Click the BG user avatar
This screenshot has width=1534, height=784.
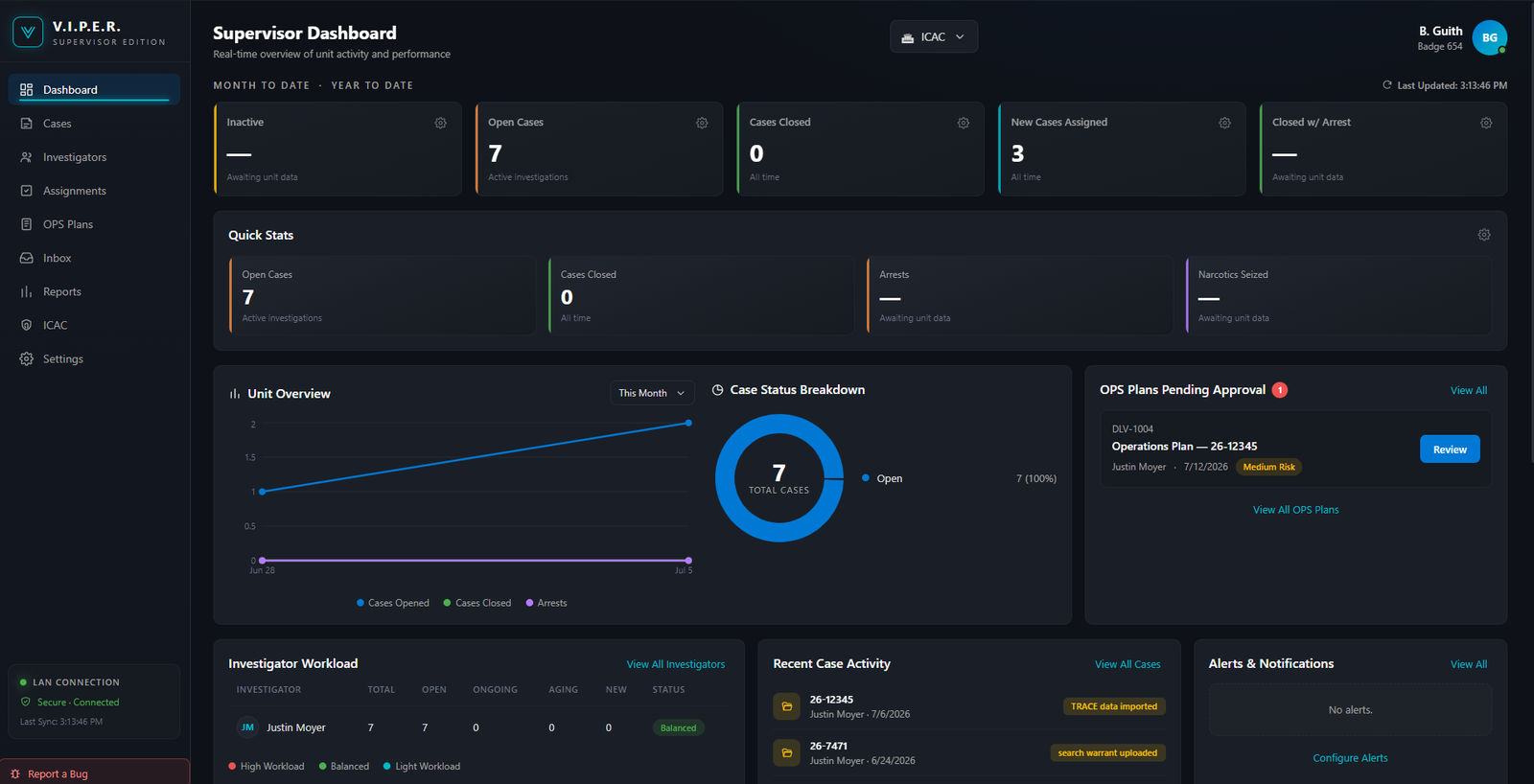click(1489, 37)
